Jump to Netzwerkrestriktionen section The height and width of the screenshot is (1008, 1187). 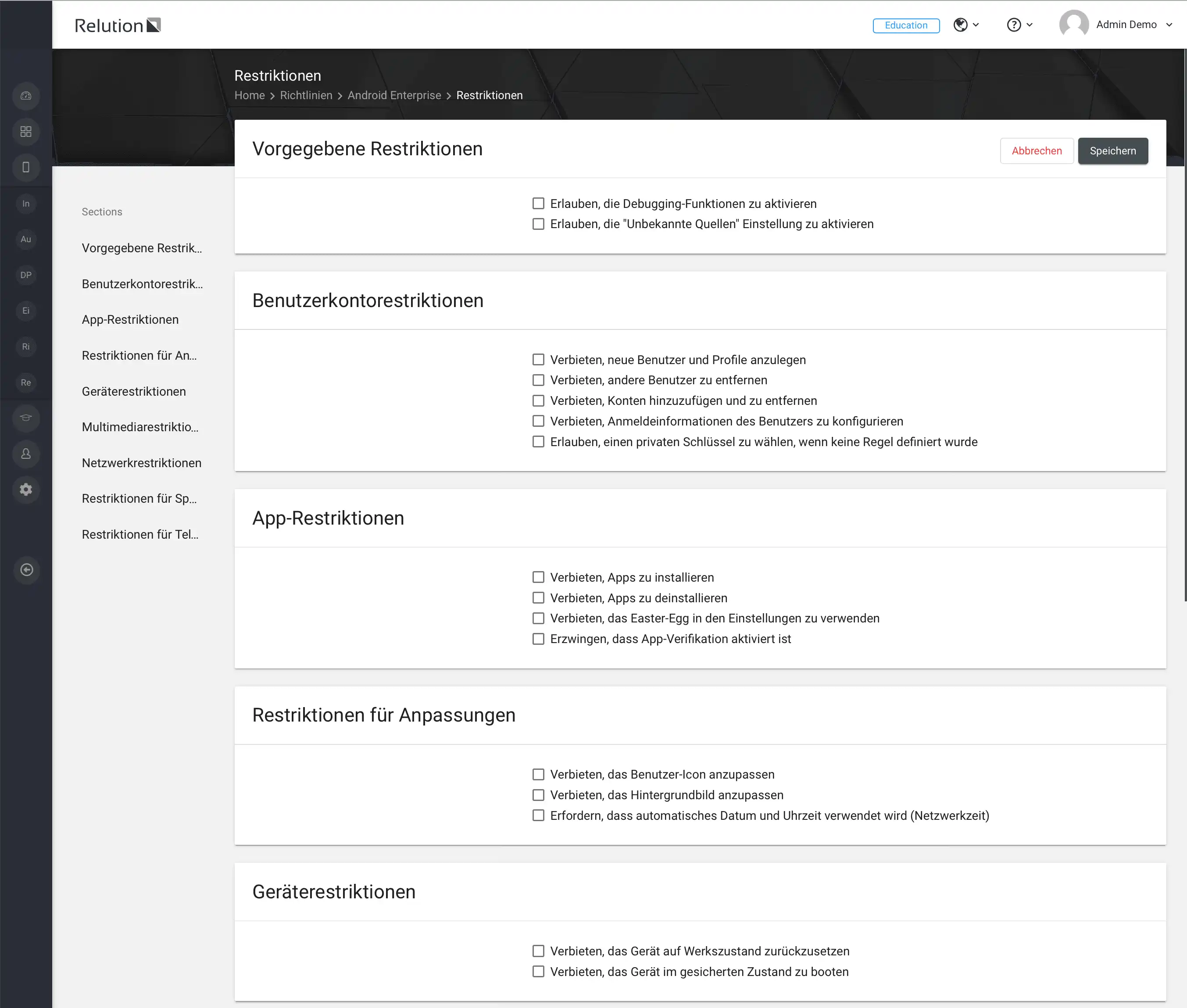point(142,463)
